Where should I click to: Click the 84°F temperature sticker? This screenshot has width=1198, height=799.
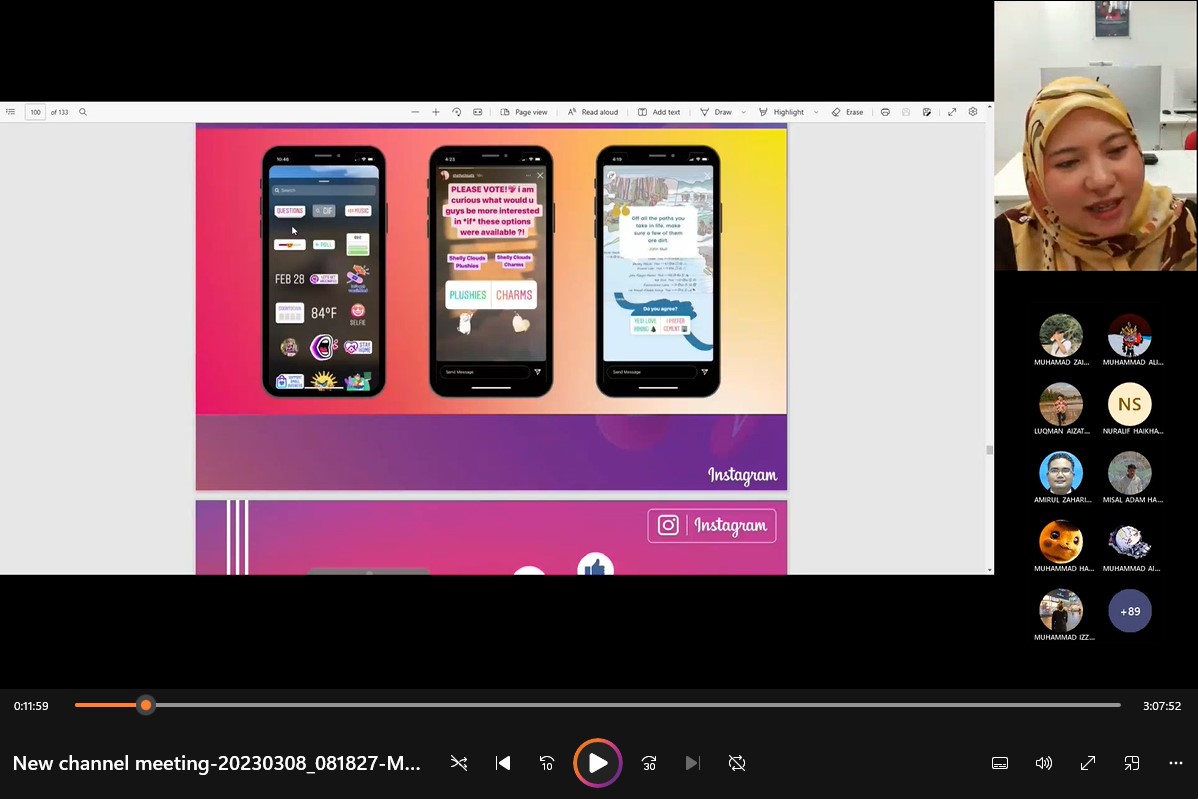pos(324,312)
